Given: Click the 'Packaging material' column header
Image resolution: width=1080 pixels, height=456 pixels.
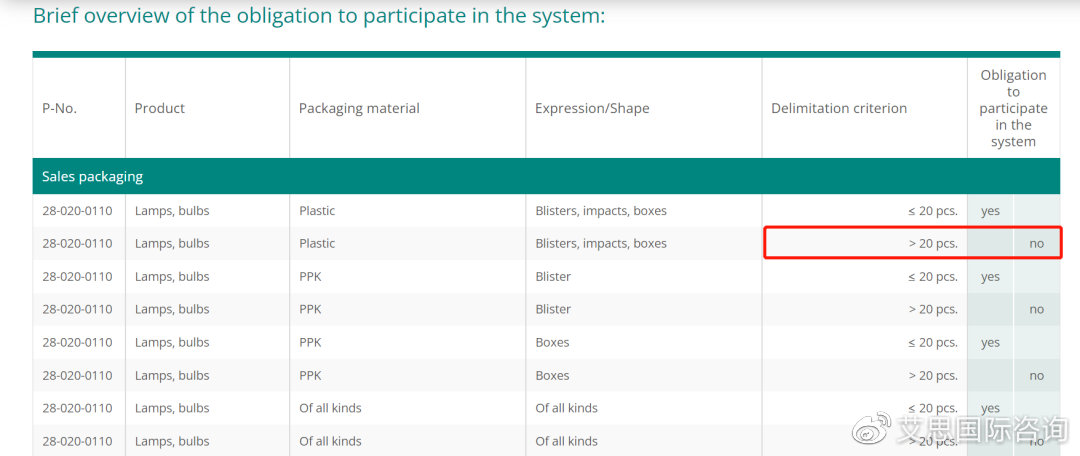Looking at the screenshot, I should pyautogui.click(x=359, y=108).
